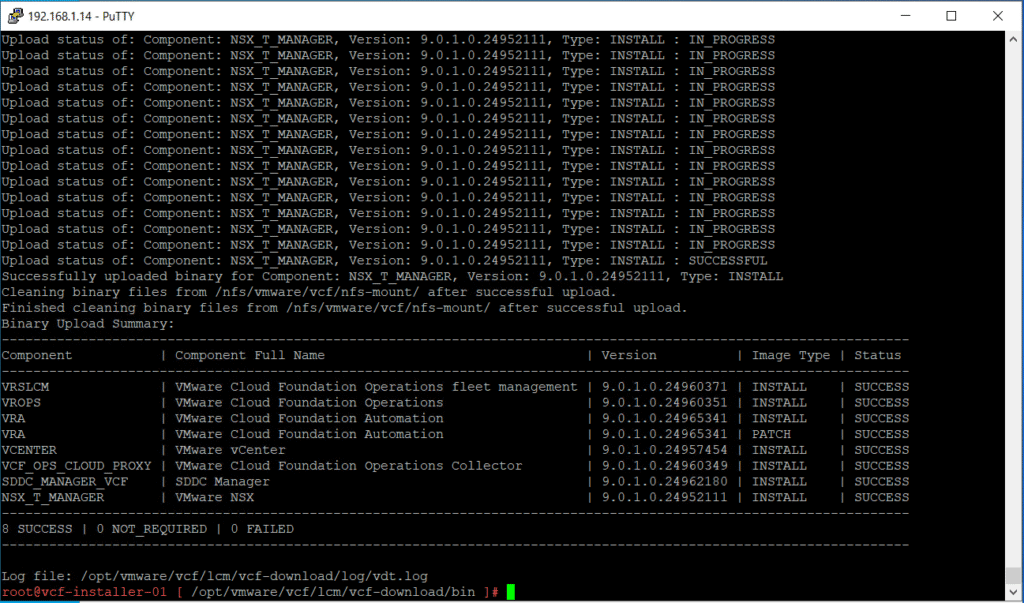The height and width of the screenshot is (603, 1024).
Task: Click 'Binary Upload Summary:' line
Action: [x=88, y=323]
